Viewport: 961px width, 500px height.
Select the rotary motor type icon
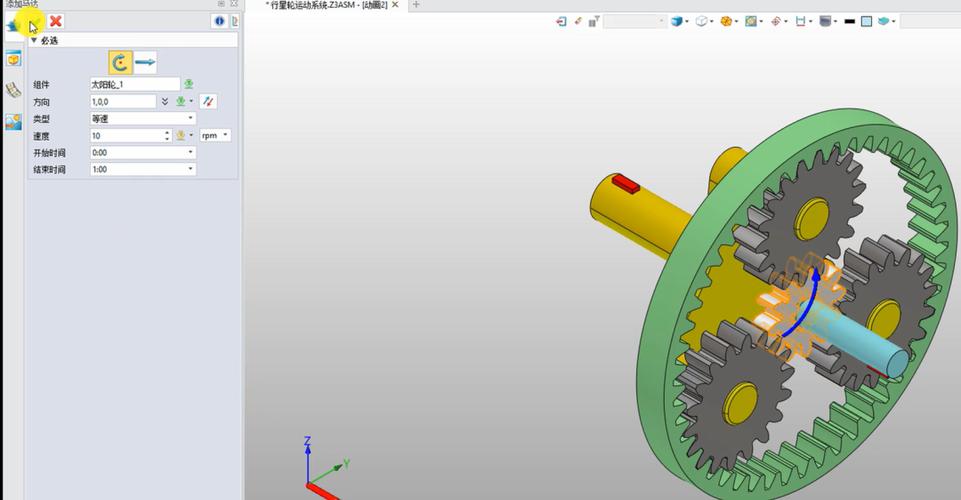(x=121, y=62)
